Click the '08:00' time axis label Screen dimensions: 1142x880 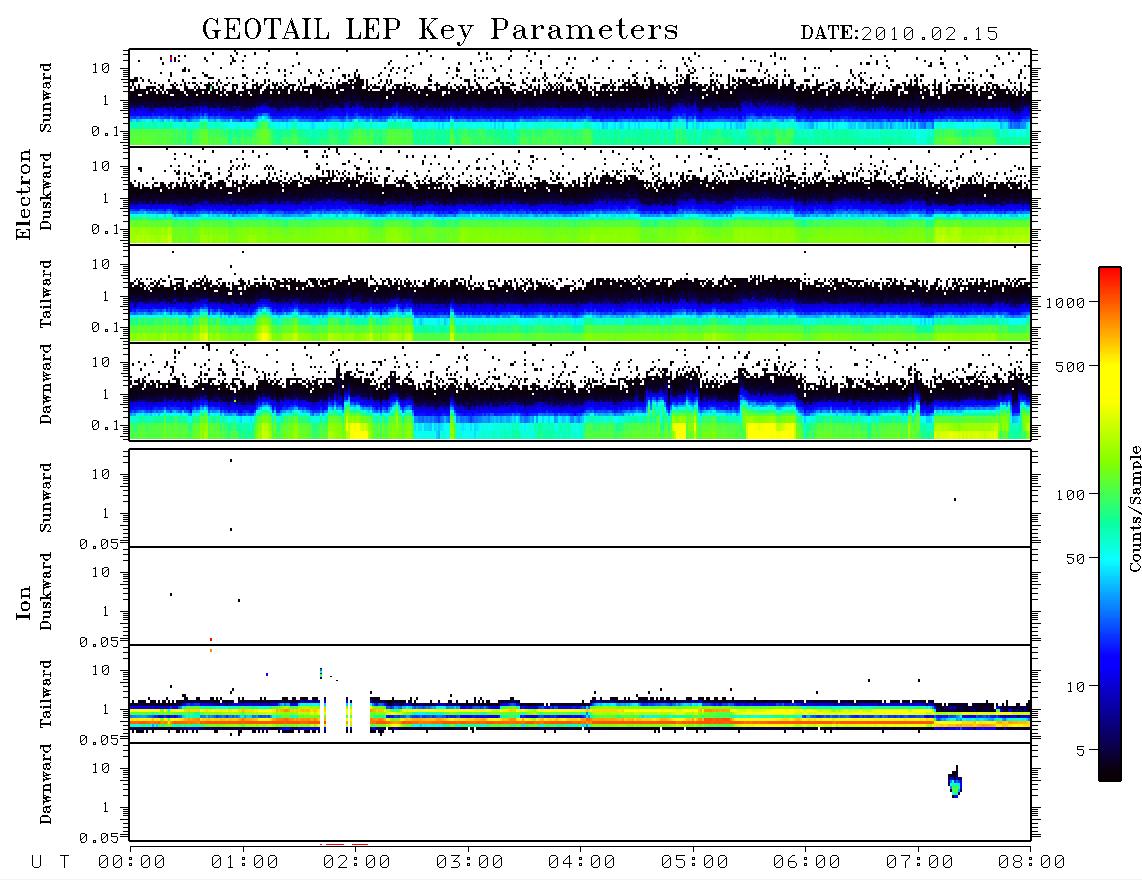[1032, 862]
